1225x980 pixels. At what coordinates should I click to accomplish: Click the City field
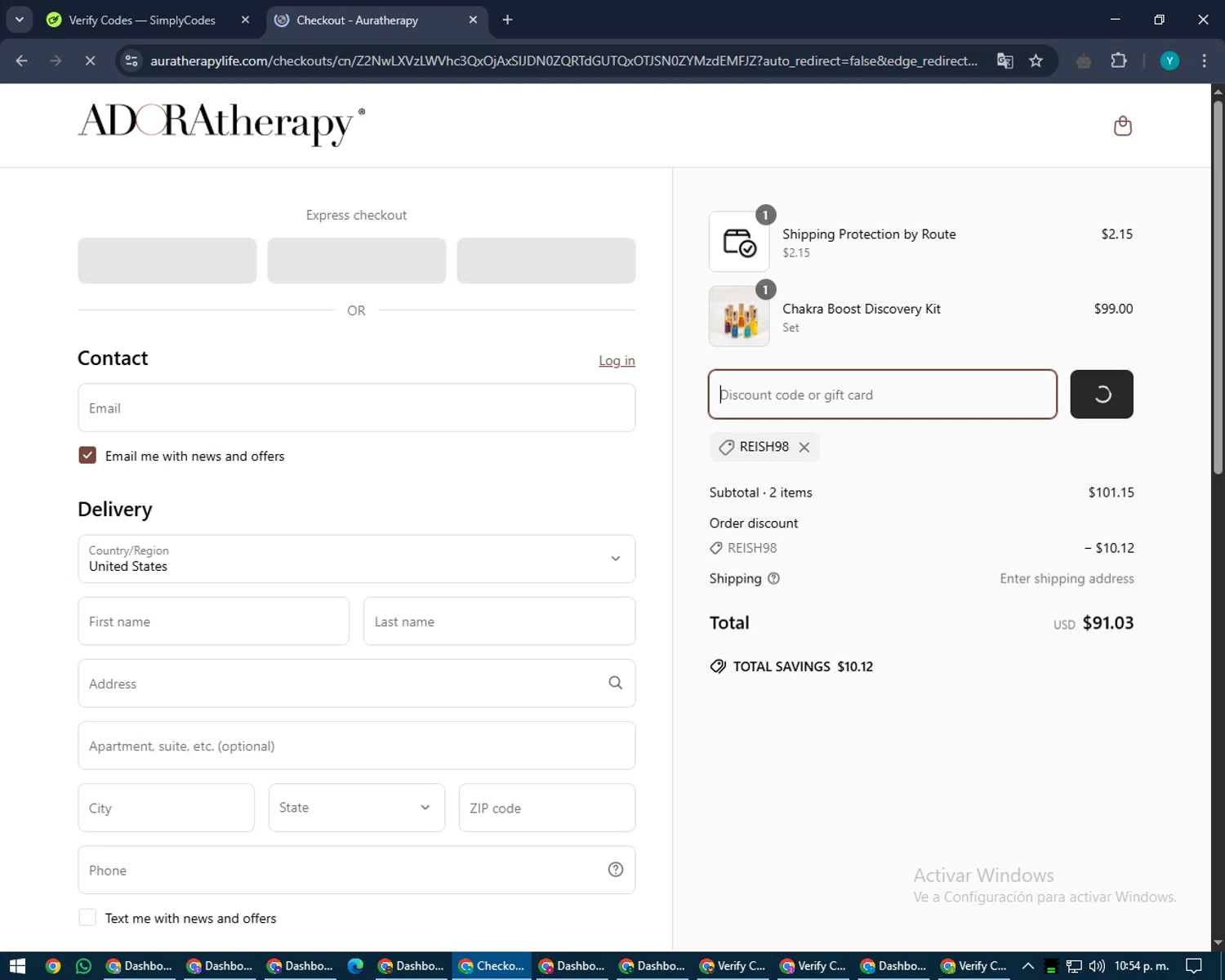[167, 808]
